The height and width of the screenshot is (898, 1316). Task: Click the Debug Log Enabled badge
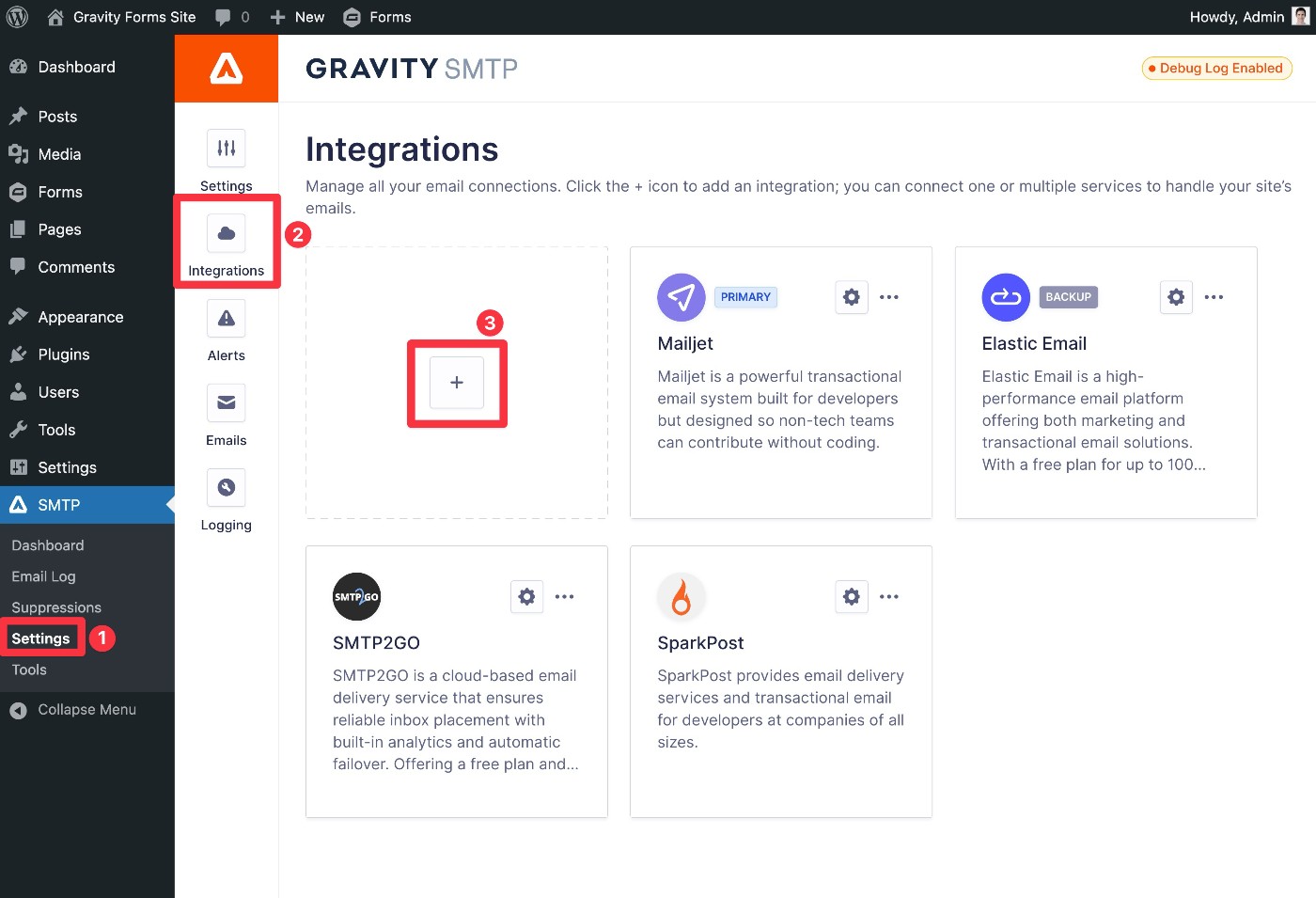point(1216,69)
